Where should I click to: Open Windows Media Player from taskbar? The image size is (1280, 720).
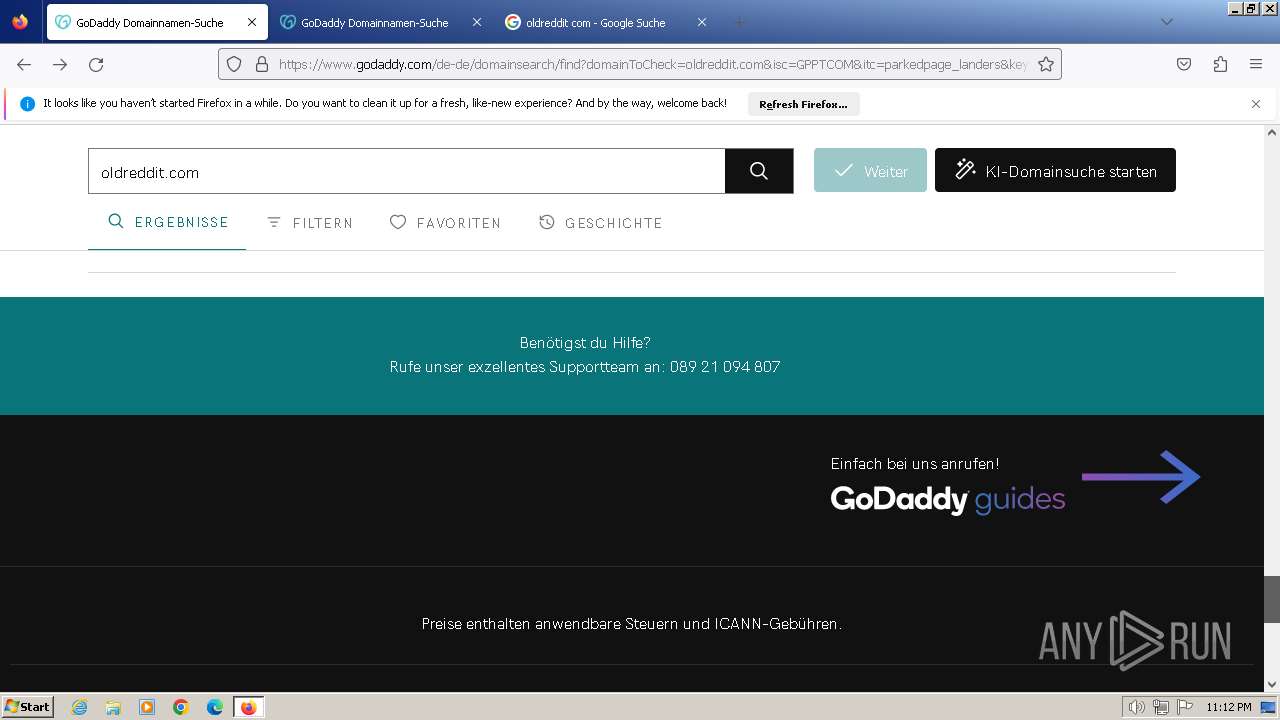tap(147, 707)
